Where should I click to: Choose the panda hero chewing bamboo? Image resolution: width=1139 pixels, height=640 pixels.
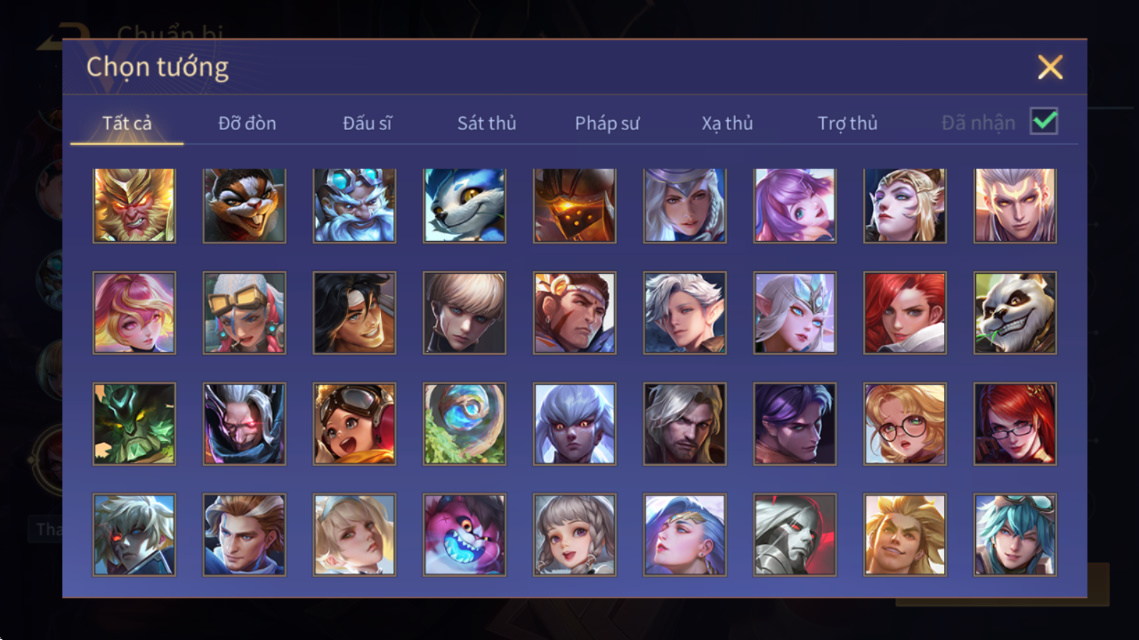point(1015,312)
